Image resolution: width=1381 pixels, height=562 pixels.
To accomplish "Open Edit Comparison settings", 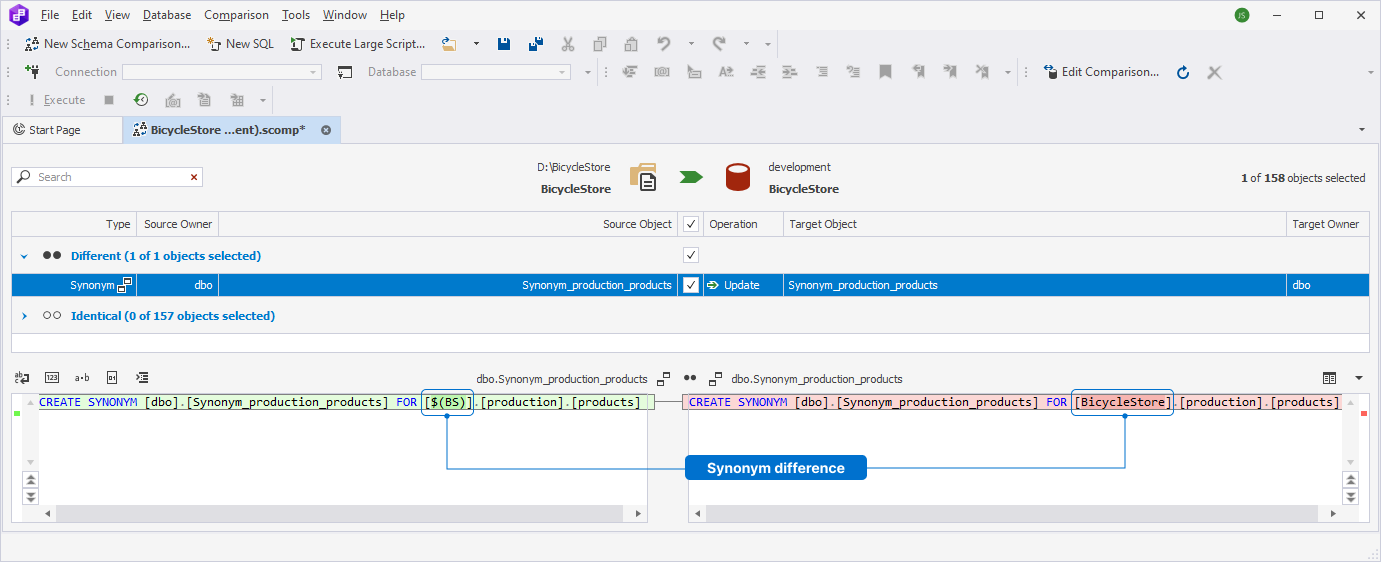I will pyautogui.click(x=1101, y=72).
